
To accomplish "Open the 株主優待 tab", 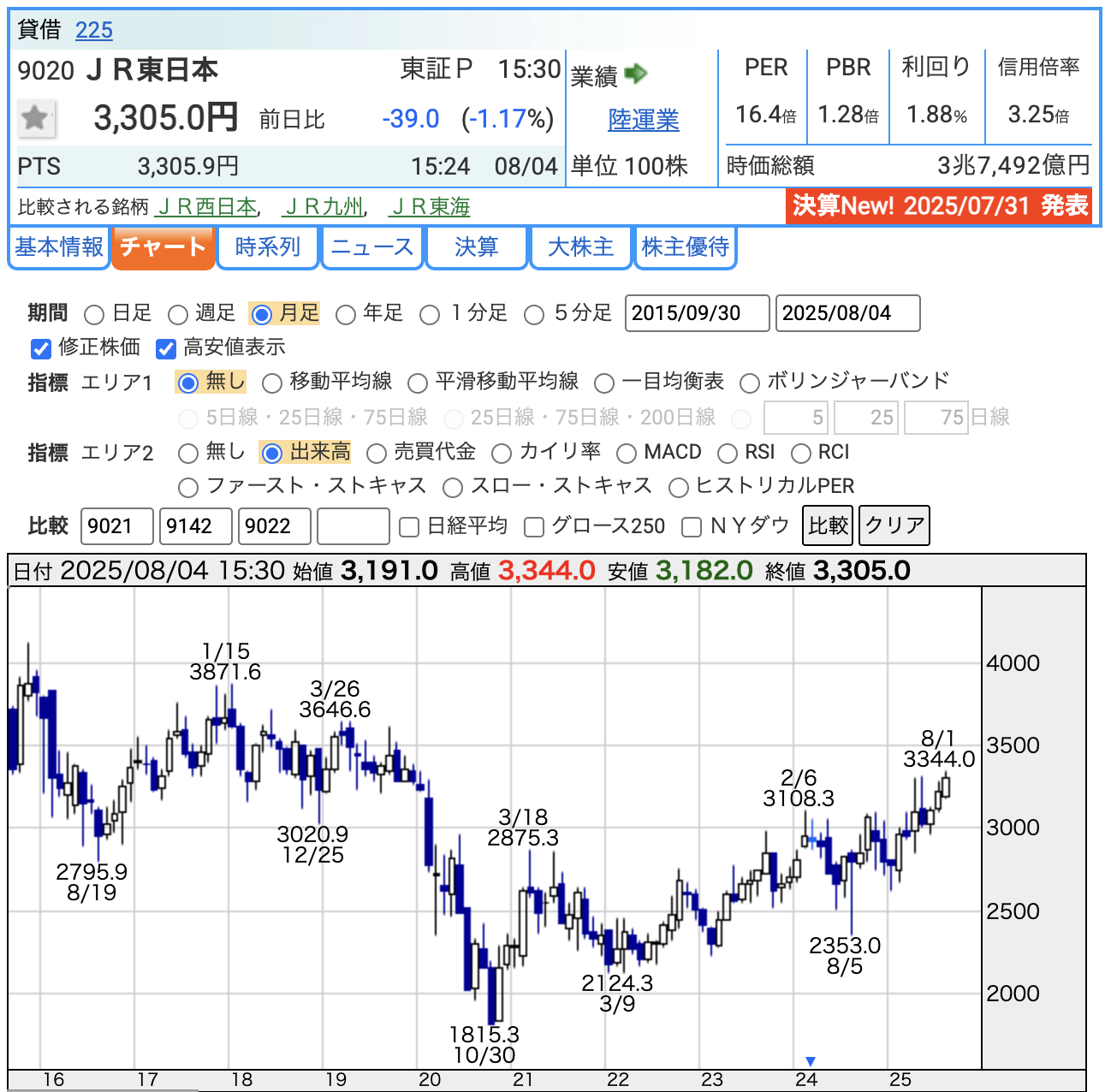I will click(685, 246).
